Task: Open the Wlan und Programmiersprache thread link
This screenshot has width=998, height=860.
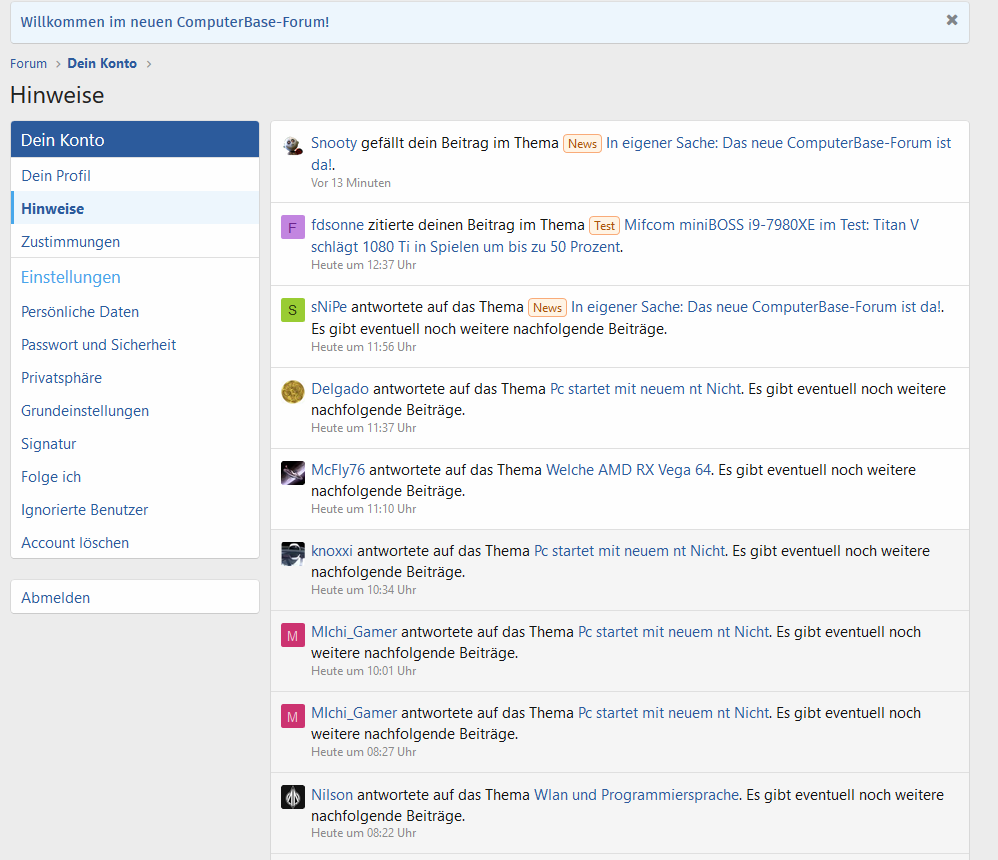Action: tap(636, 795)
